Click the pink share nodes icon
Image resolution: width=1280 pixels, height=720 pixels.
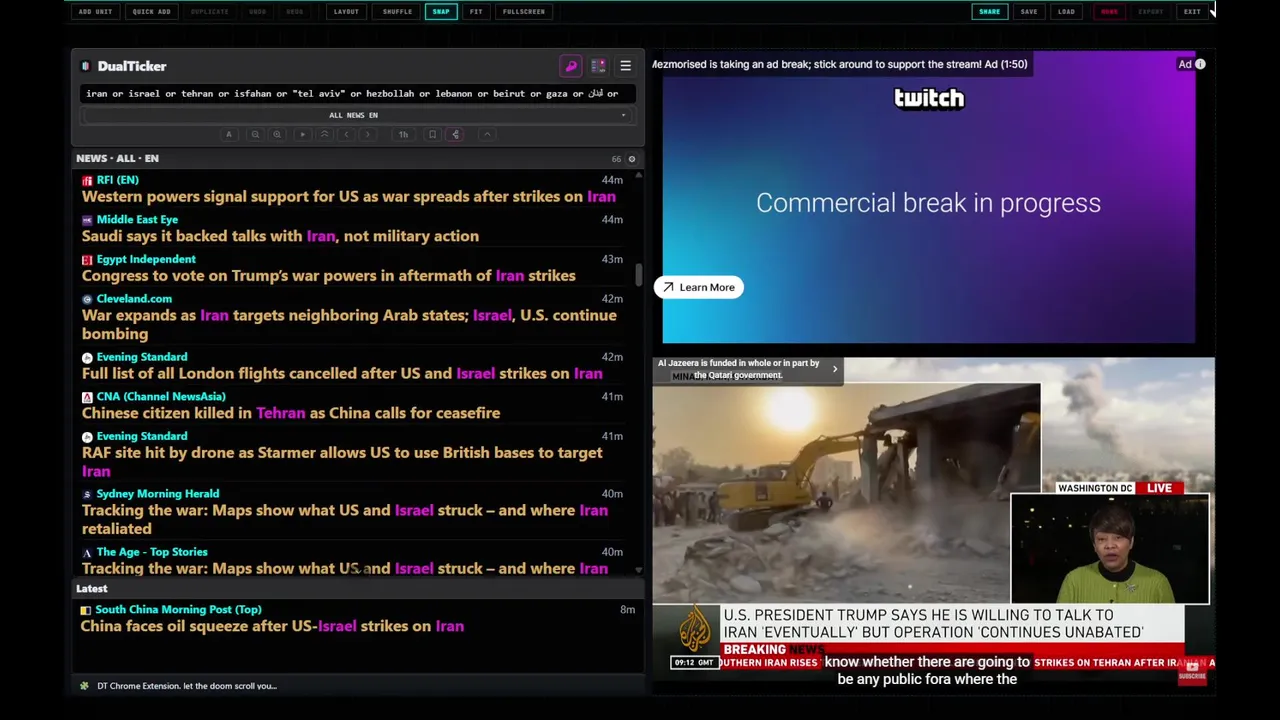click(455, 134)
